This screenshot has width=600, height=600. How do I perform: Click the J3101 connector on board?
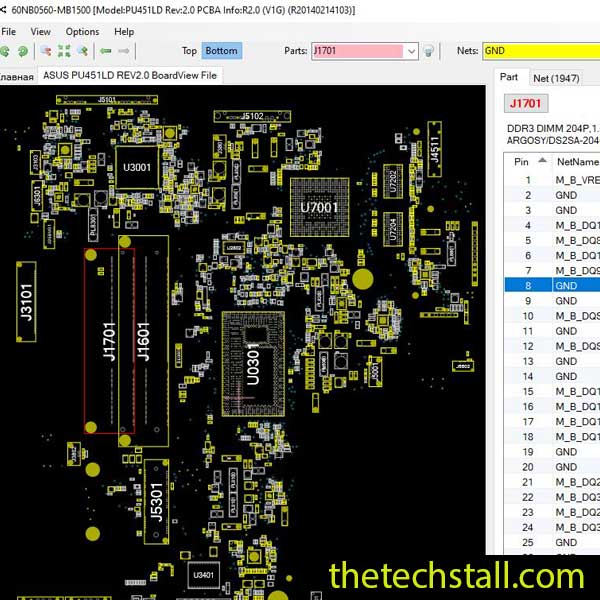pos(26,302)
